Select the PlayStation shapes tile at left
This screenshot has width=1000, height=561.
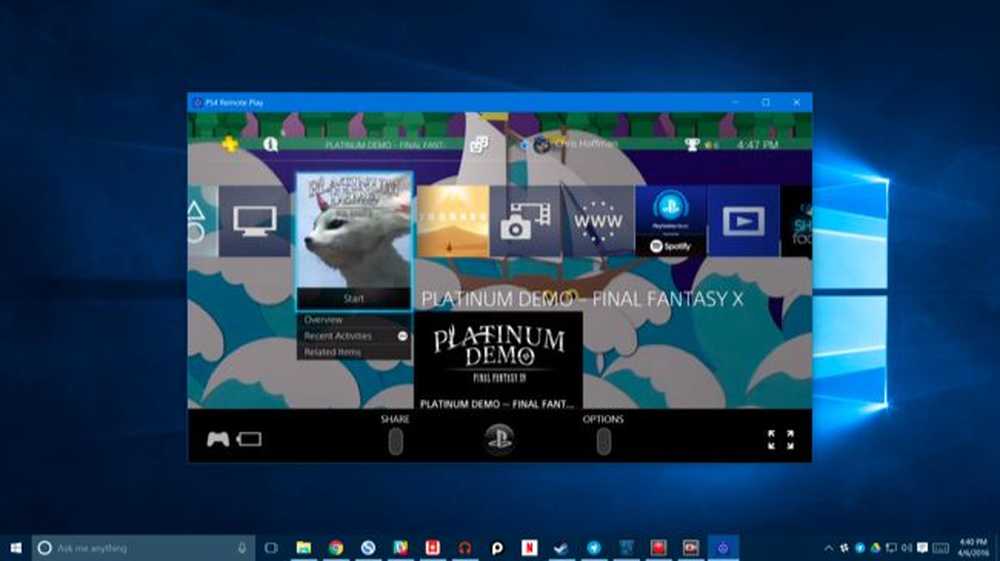[x=202, y=221]
